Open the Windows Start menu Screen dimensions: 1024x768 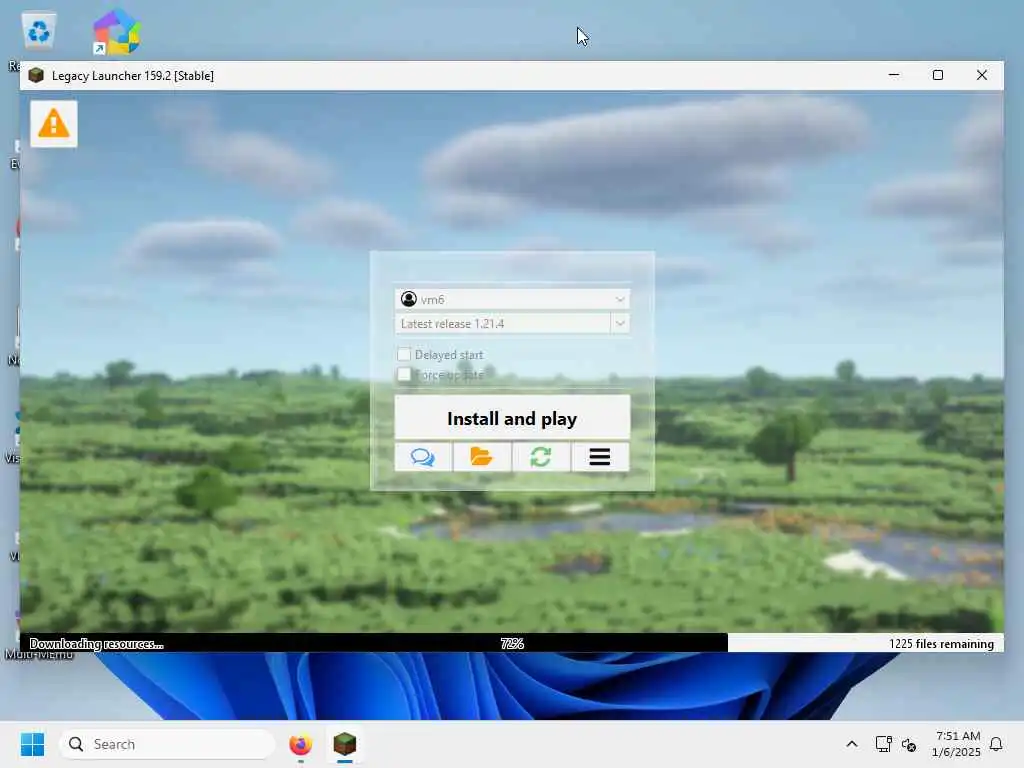pos(33,744)
